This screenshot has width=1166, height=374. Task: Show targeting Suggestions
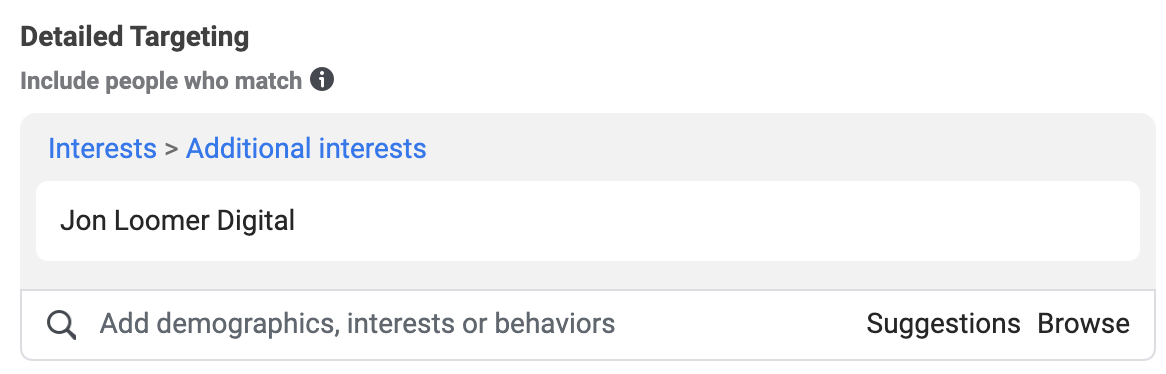[x=943, y=324]
